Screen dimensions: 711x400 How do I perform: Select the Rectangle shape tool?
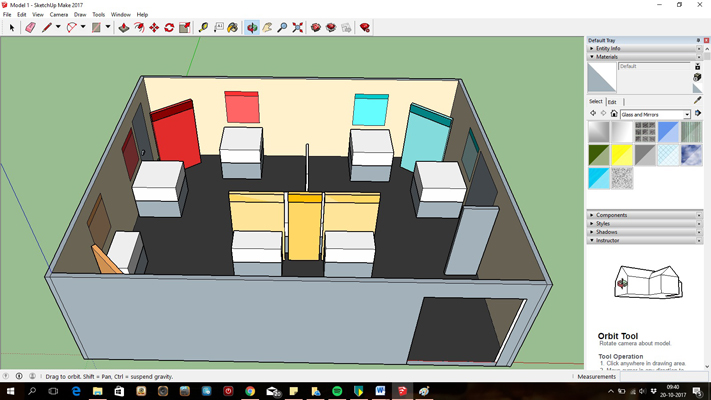tap(96, 28)
